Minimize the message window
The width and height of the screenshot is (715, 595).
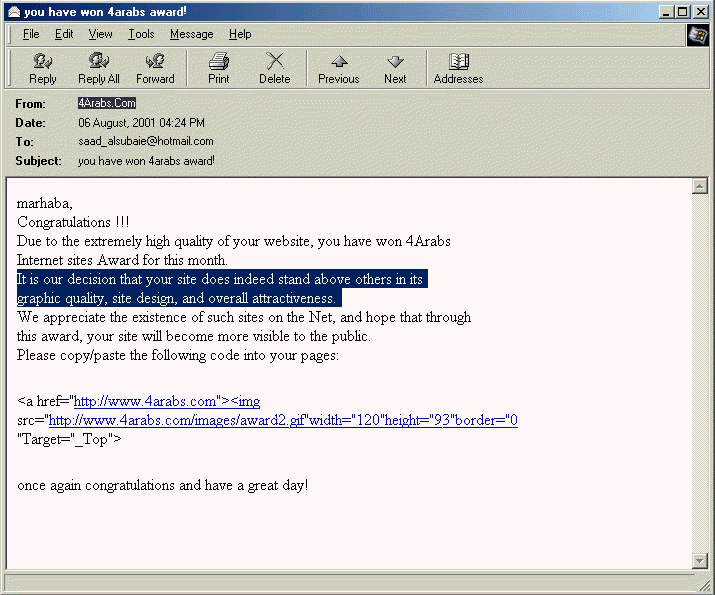tap(667, 12)
